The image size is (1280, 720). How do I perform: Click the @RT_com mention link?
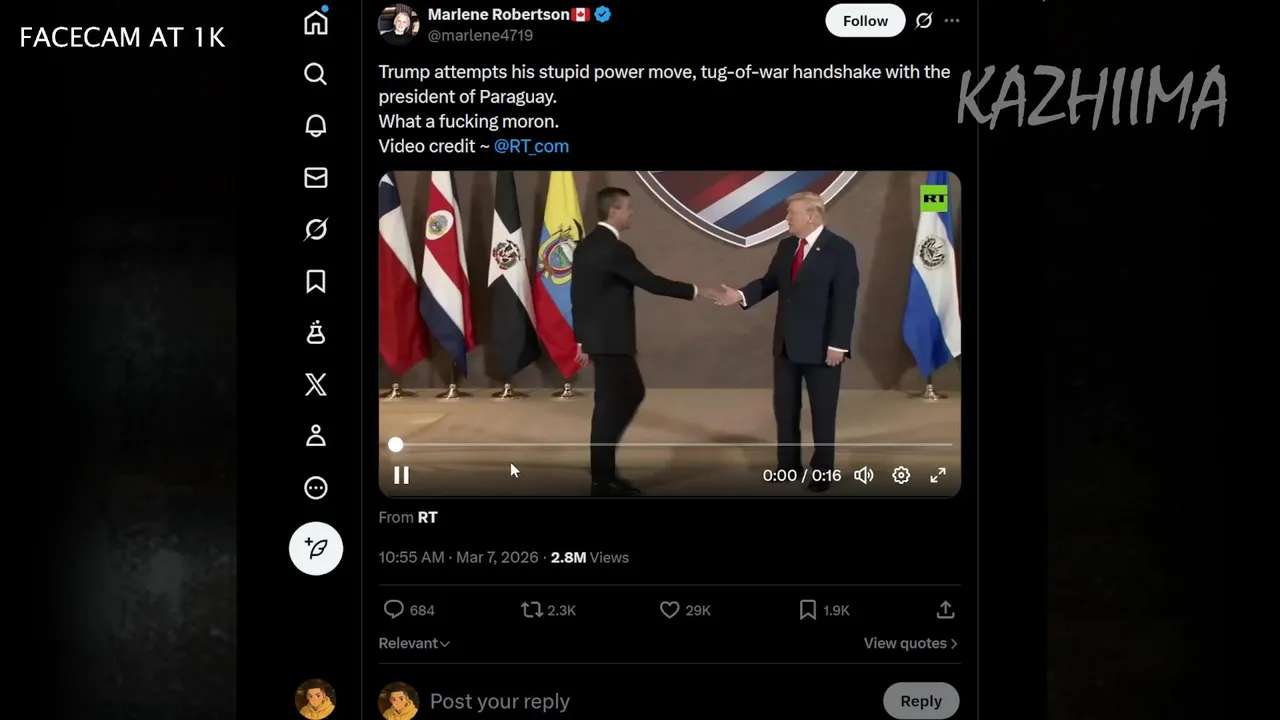click(x=531, y=146)
